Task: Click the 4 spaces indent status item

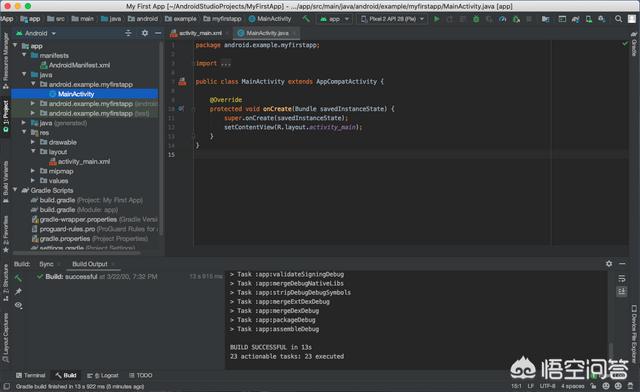Action: click(x=572, y=386)
